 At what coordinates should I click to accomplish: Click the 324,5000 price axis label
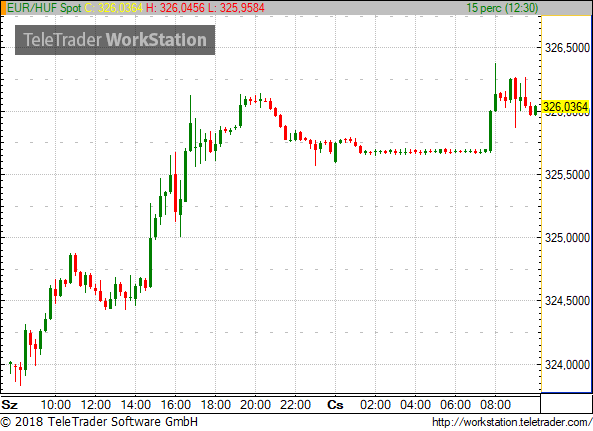(567, 301)
